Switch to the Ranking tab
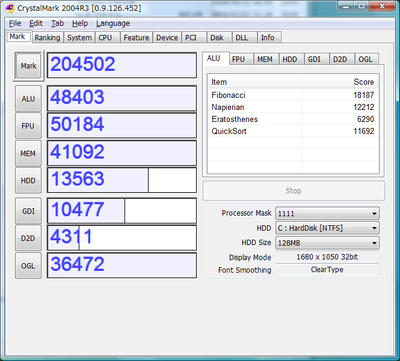Image resolution: width=400 pixels, height=361 pixels. (x=47, y=38)
